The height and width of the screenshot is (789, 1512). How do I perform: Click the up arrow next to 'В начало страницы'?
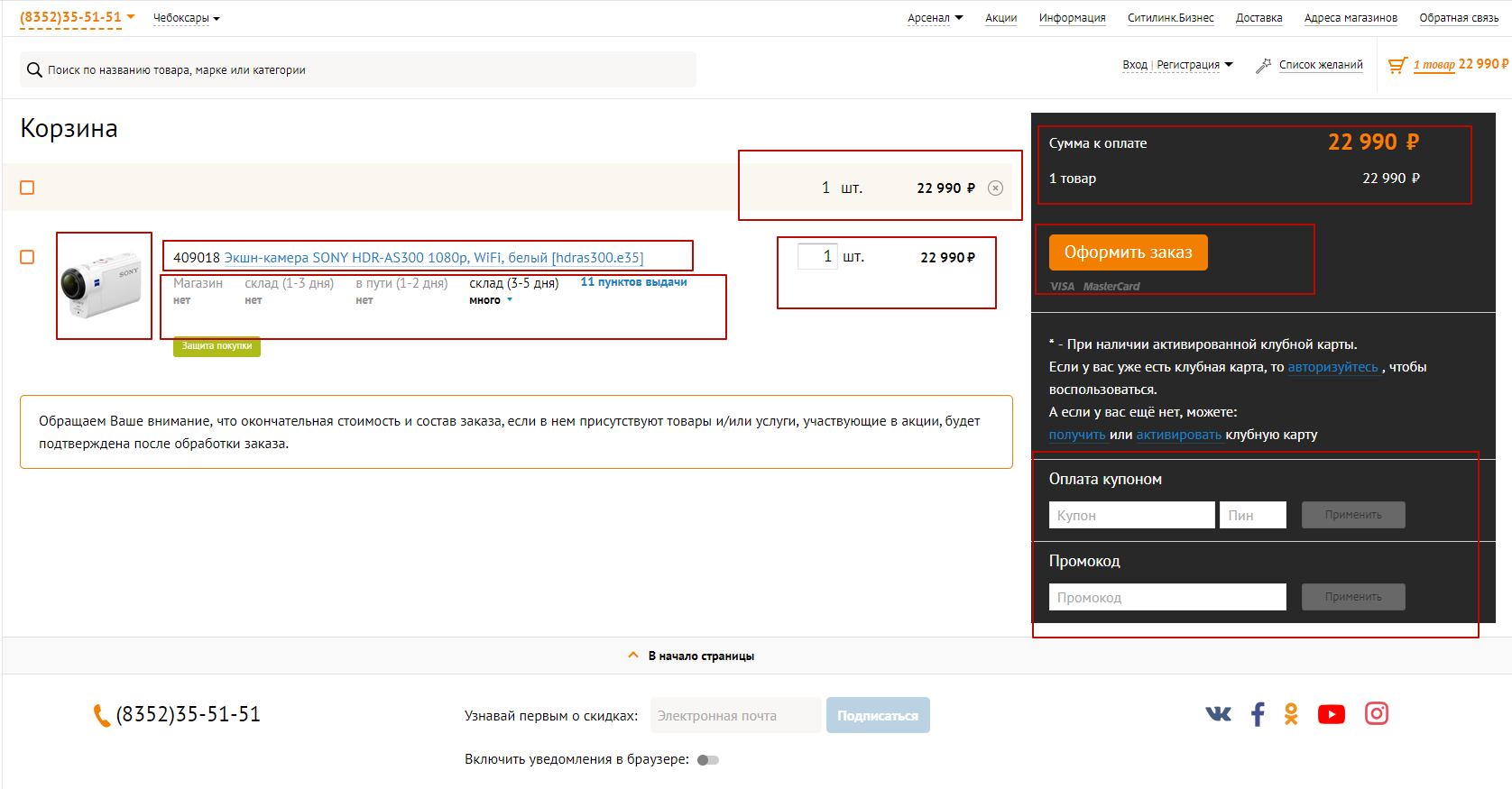633,656
